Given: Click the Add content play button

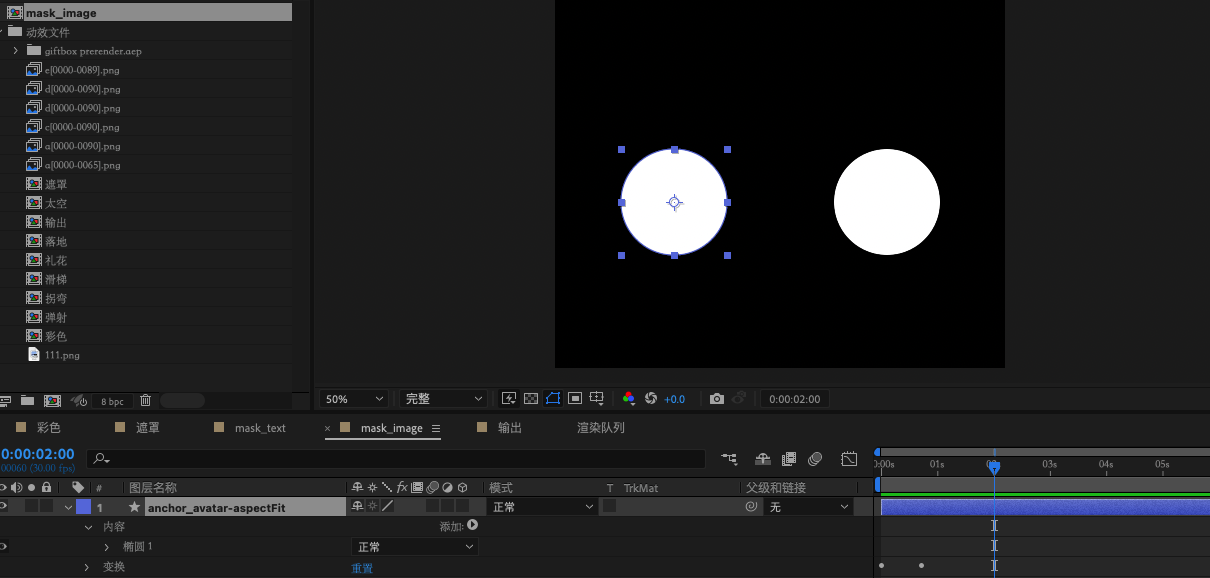Looking at the screenshot, I should point(472,525).
